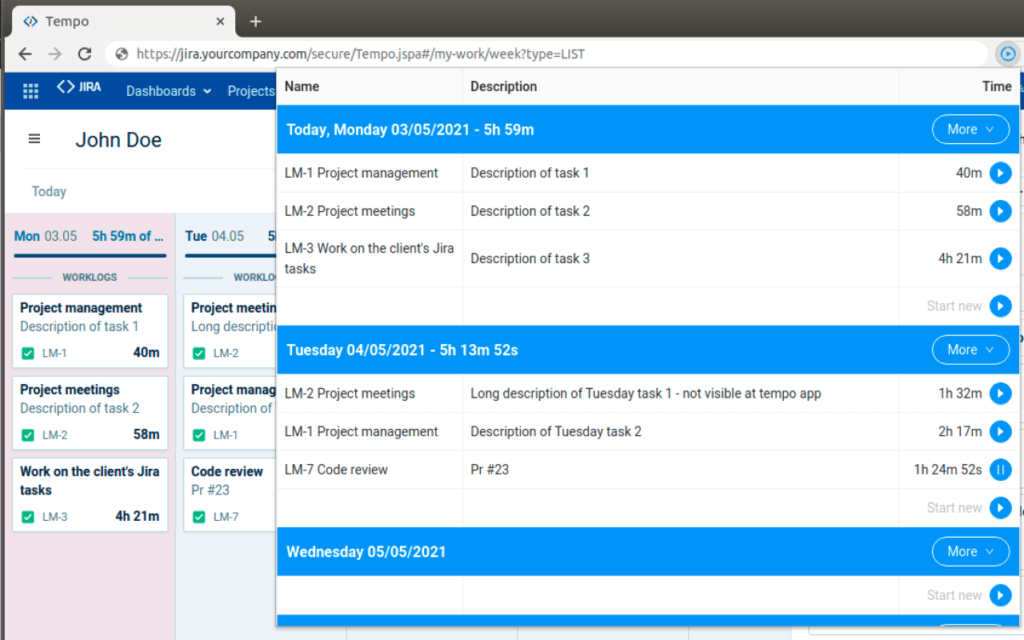Click the Today link under John Doe
Screen dimensions: 1024x640
[x=49, y=191]
